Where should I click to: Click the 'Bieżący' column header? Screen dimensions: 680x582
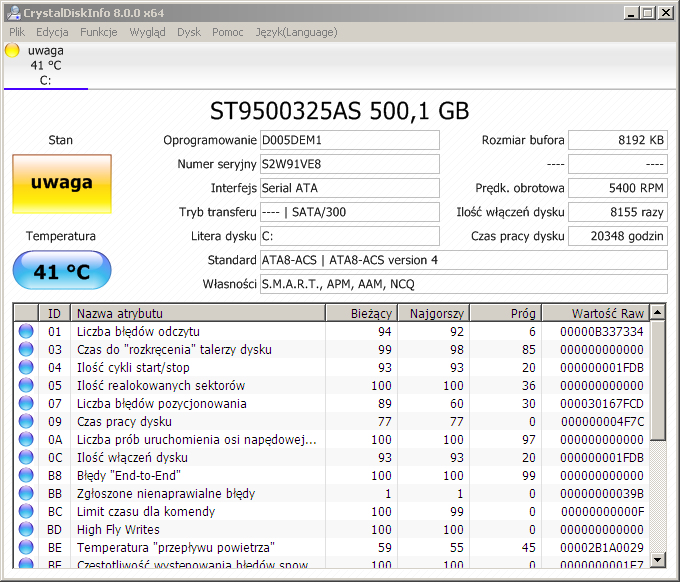(x=361, y=313)
